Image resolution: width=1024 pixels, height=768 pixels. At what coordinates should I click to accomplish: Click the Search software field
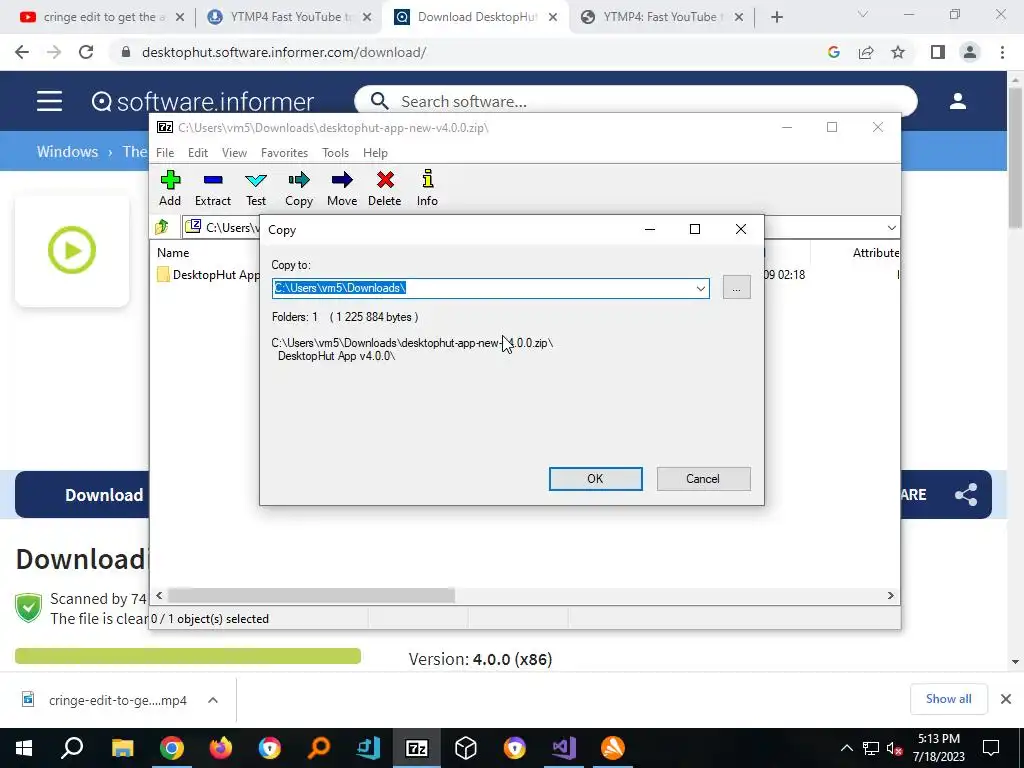pos(635,101)
